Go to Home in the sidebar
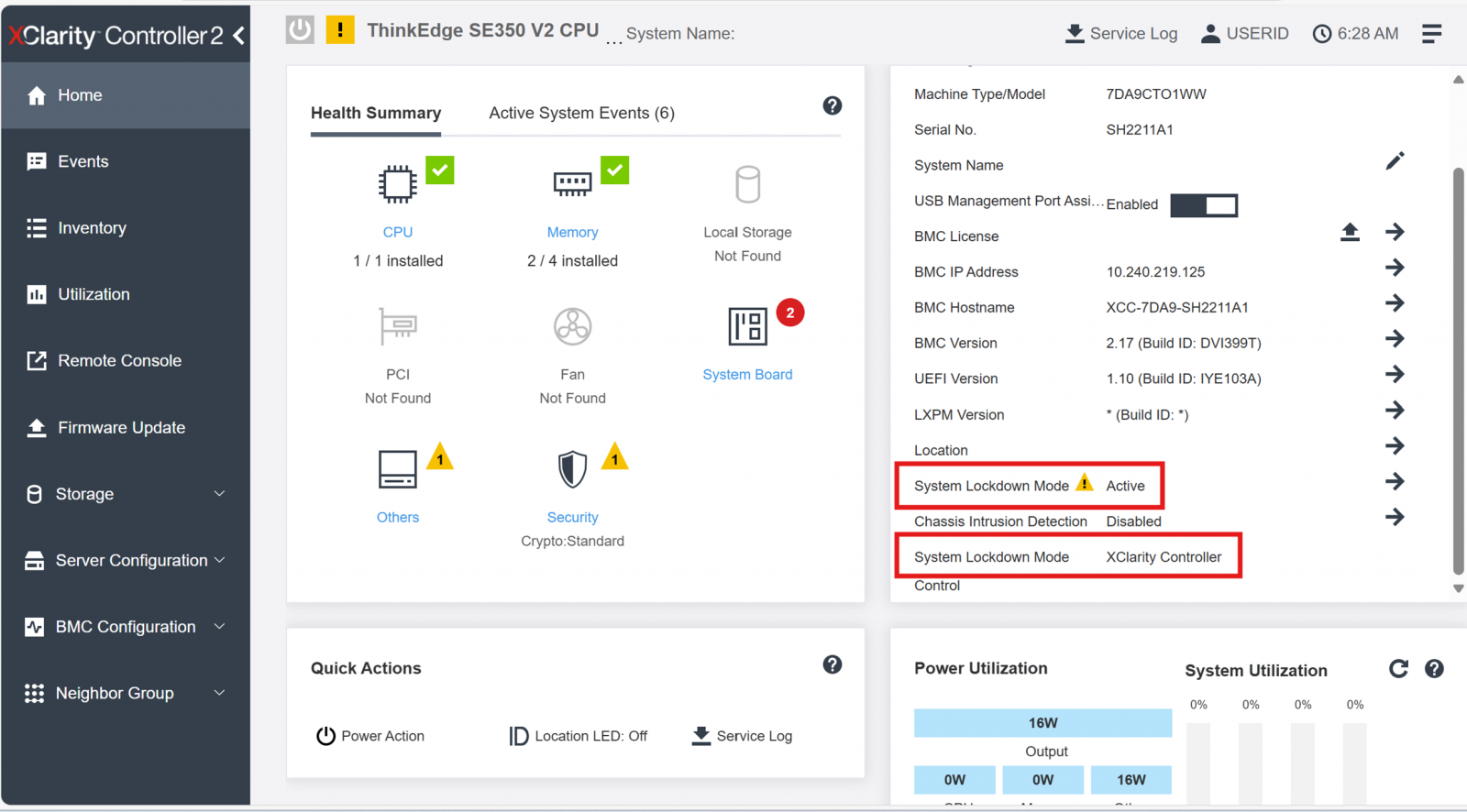The height and width of the screenshot is (812, 1467). click(126, 95)
